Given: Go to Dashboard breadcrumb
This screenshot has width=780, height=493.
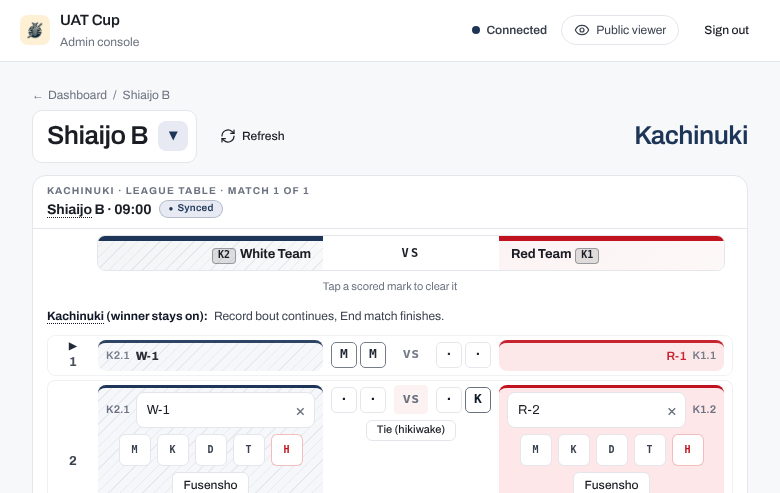Looking at the screenshot, I should [x=77, y=95].
